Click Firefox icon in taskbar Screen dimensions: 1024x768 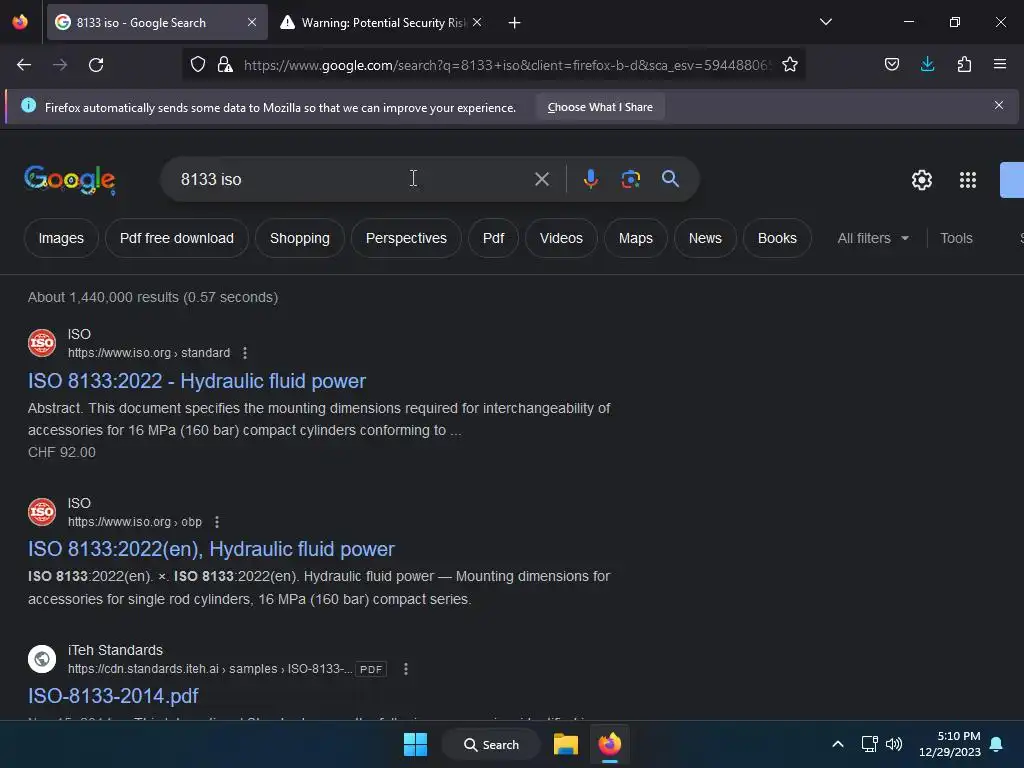coord(610,744)
